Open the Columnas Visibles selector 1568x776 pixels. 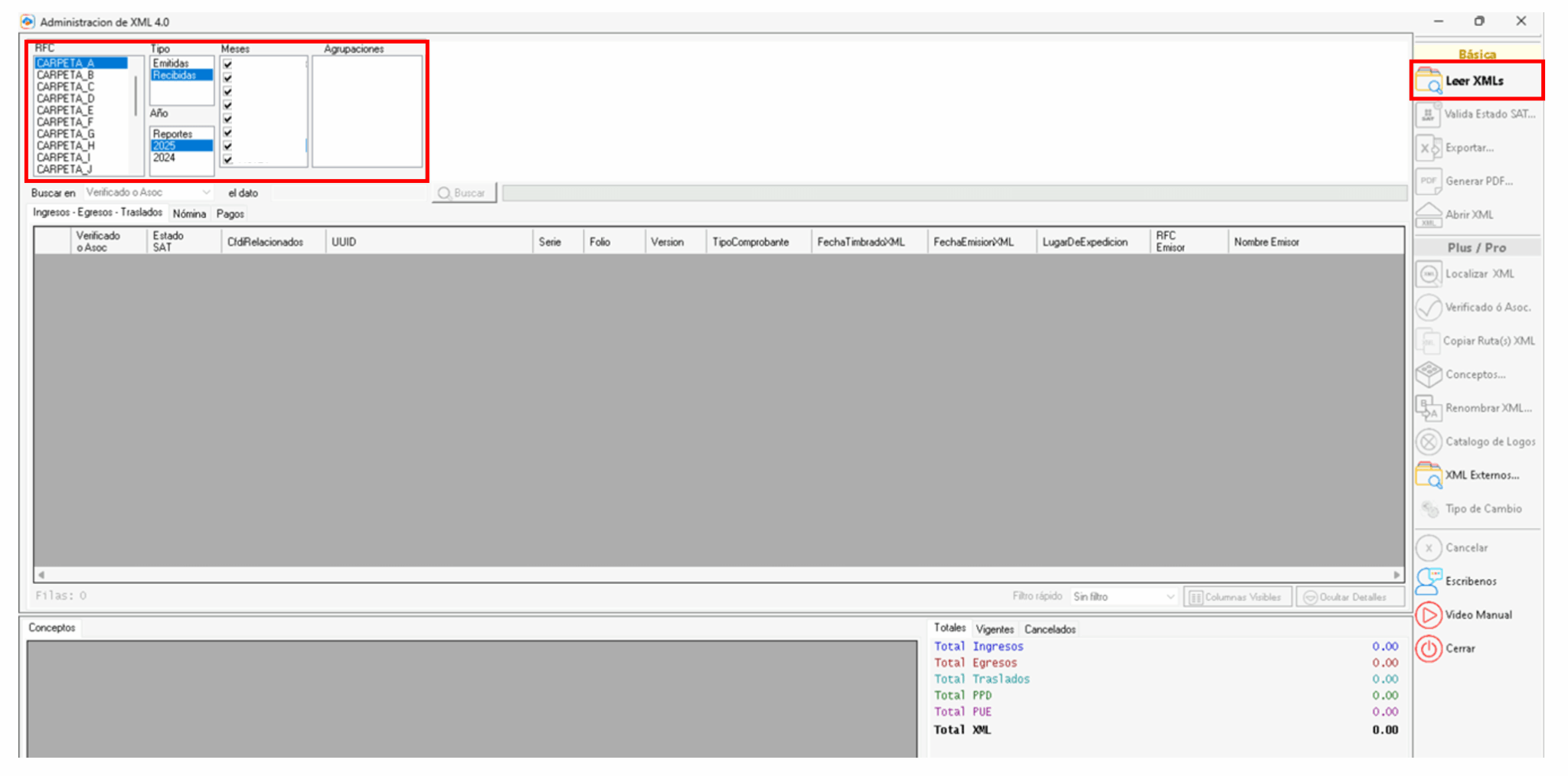[x=1236, y=596]
